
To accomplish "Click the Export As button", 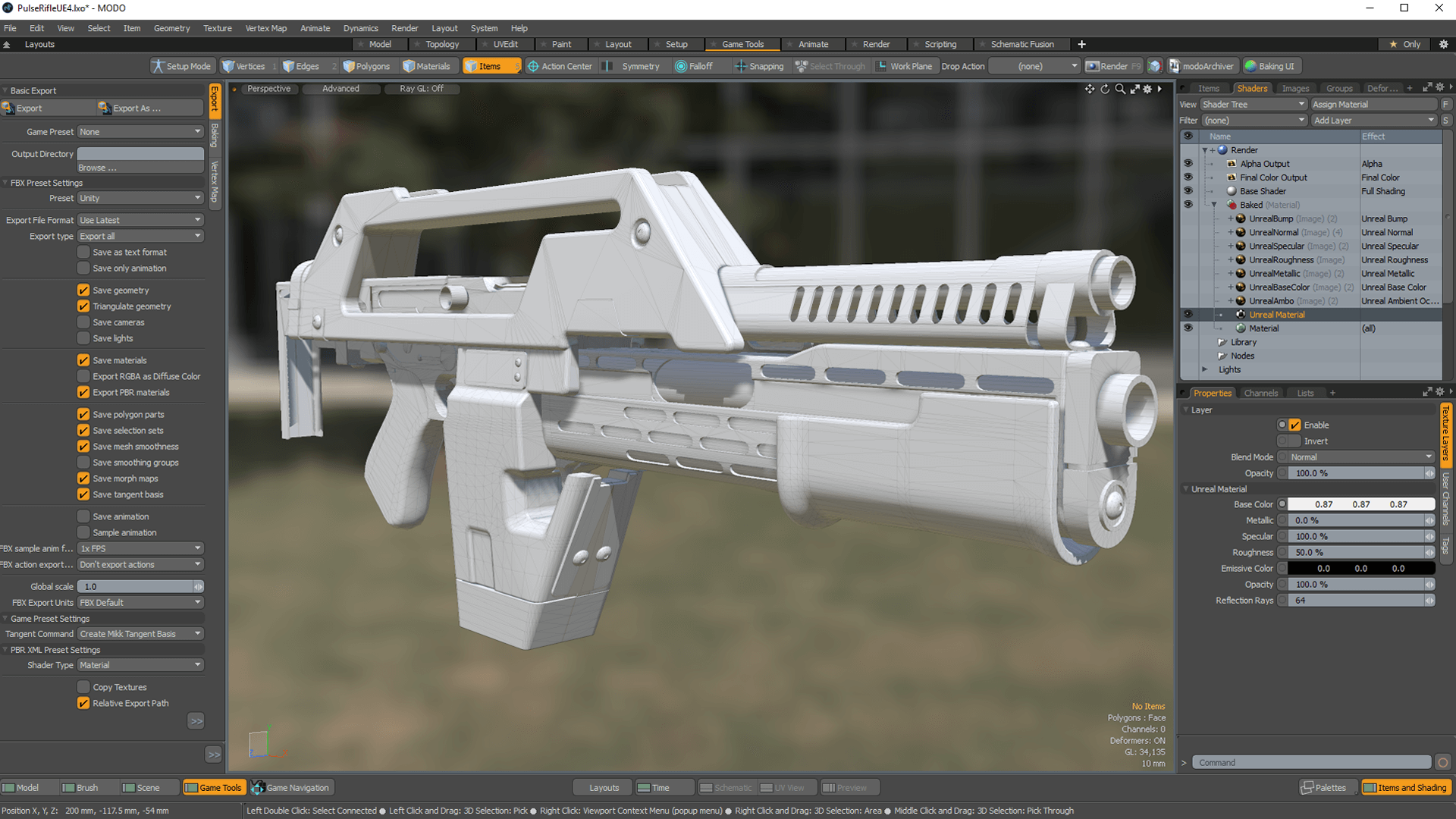I will coord(136,108).
